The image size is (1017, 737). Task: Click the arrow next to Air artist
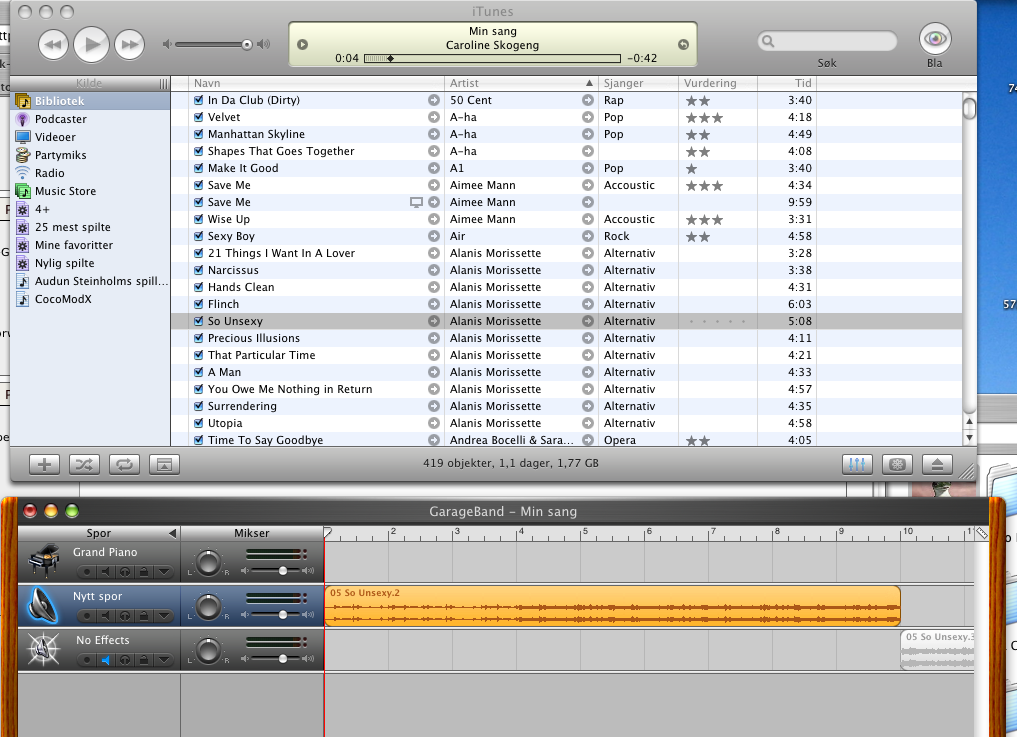click(x=588, y=237)
